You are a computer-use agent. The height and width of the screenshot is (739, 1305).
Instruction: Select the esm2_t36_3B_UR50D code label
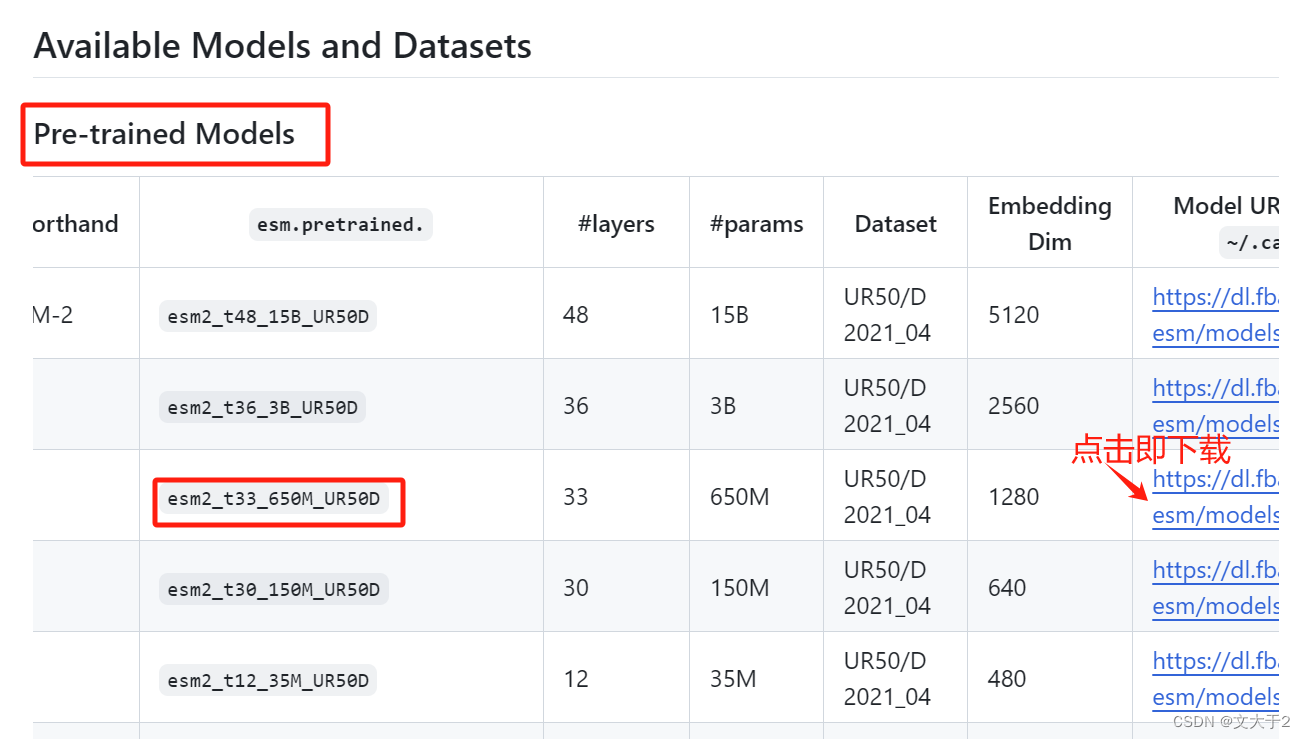point(263,407)
